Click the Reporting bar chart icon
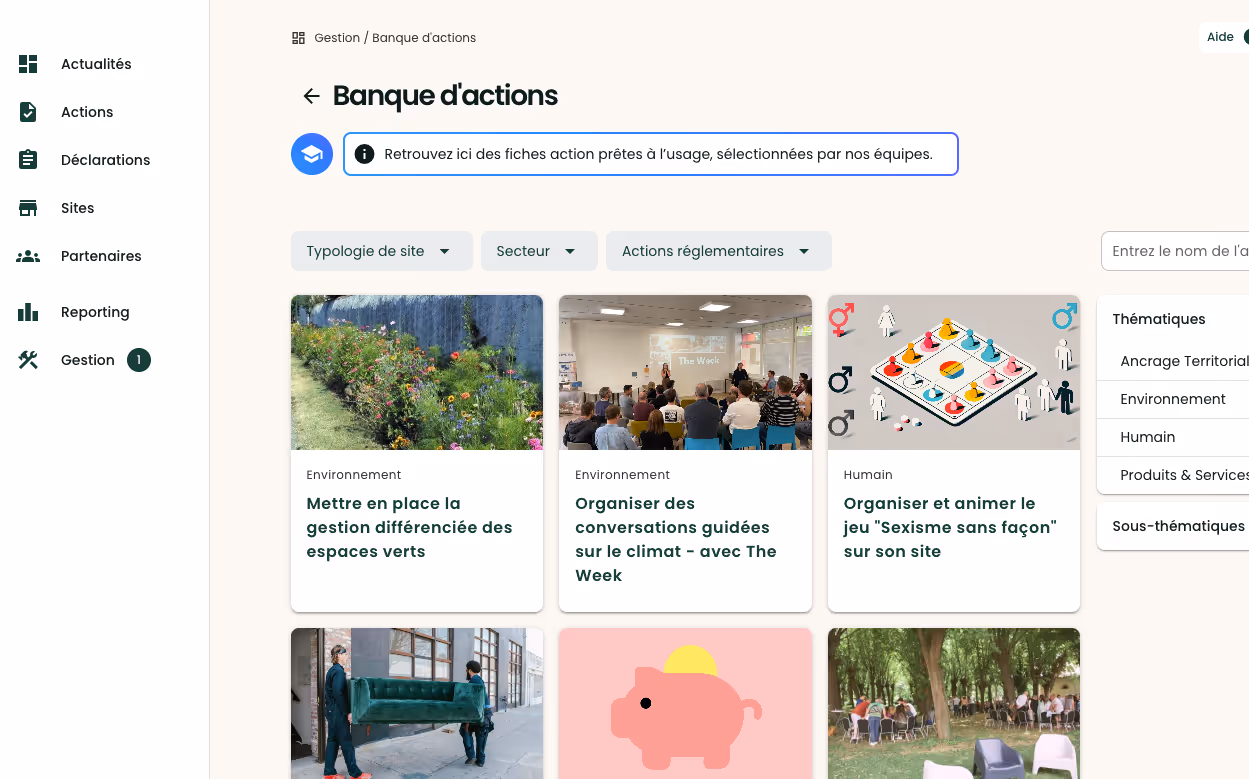This screenshot has width=1249, height=779. coord(28,312)
